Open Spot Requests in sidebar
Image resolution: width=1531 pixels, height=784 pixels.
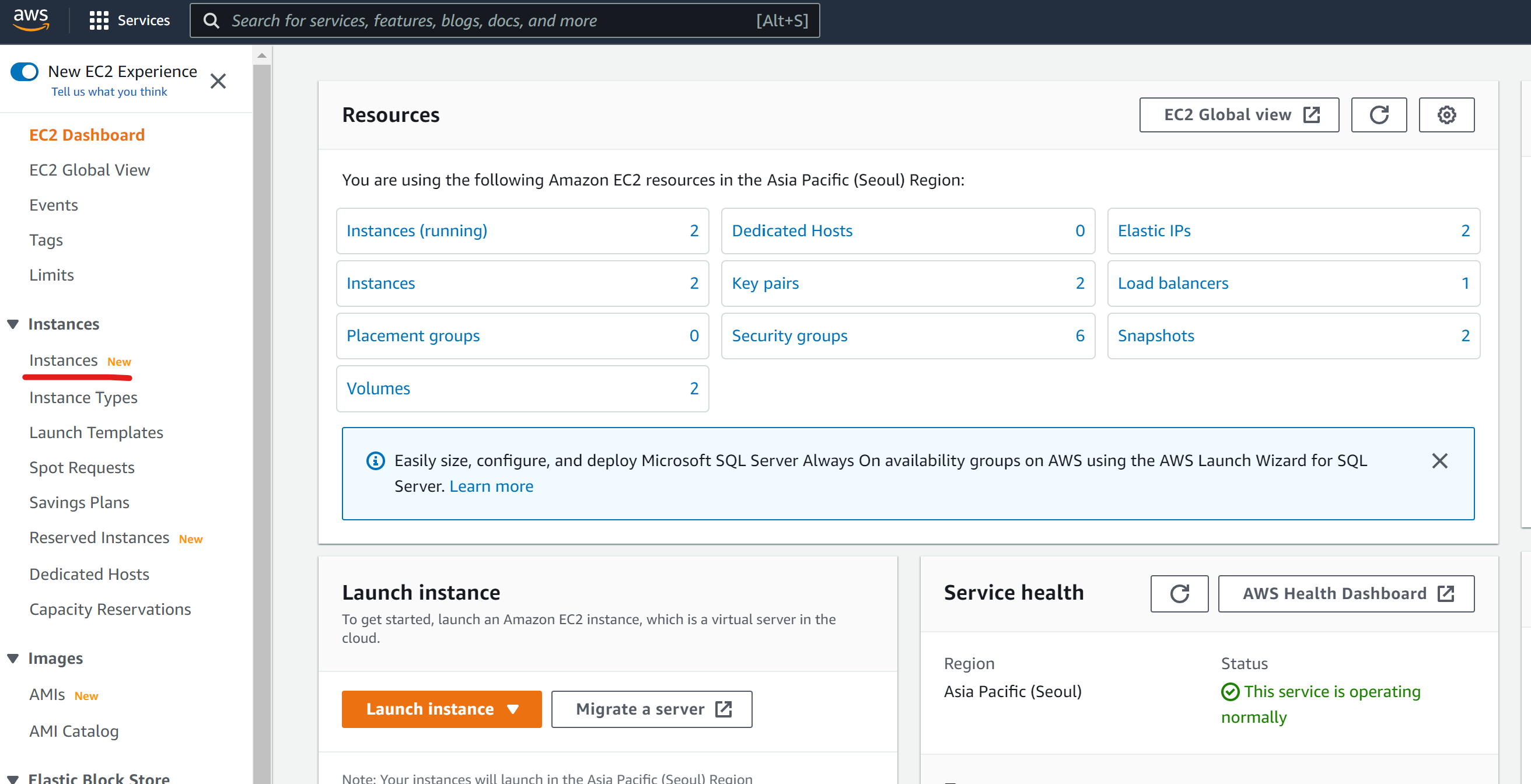[x=82, y=467]
